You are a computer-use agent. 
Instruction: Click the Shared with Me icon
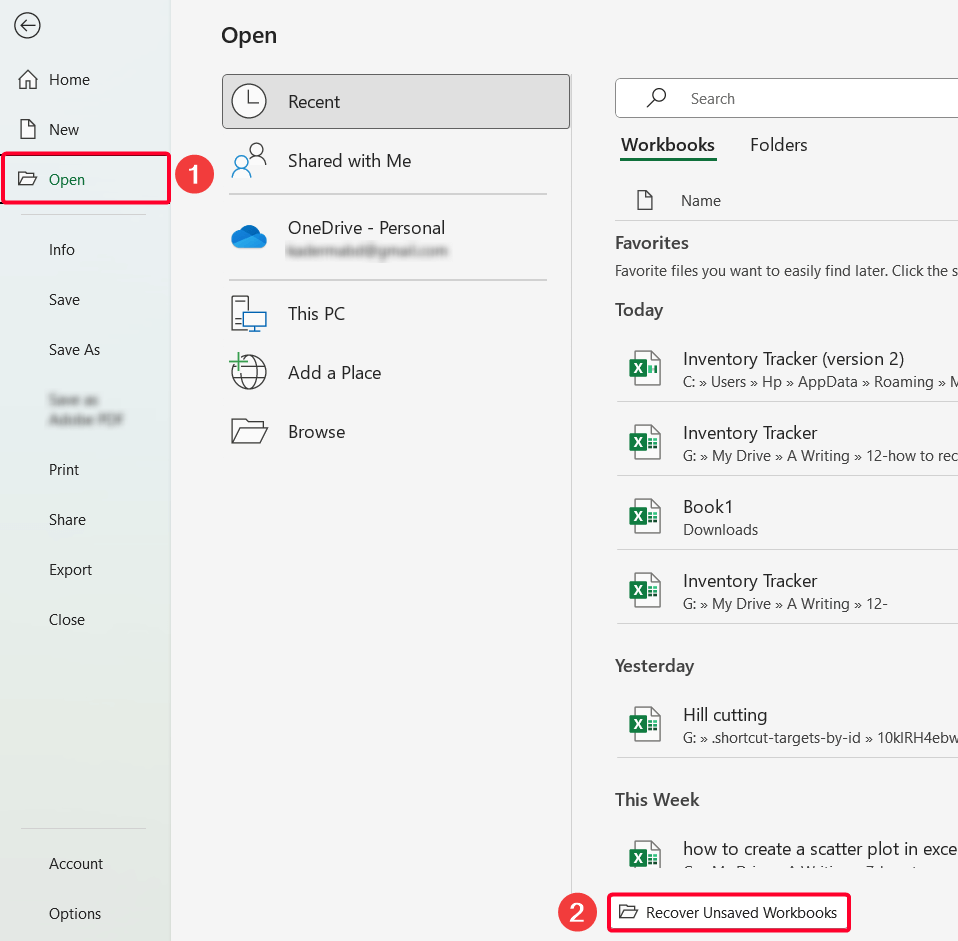point(248,158)
